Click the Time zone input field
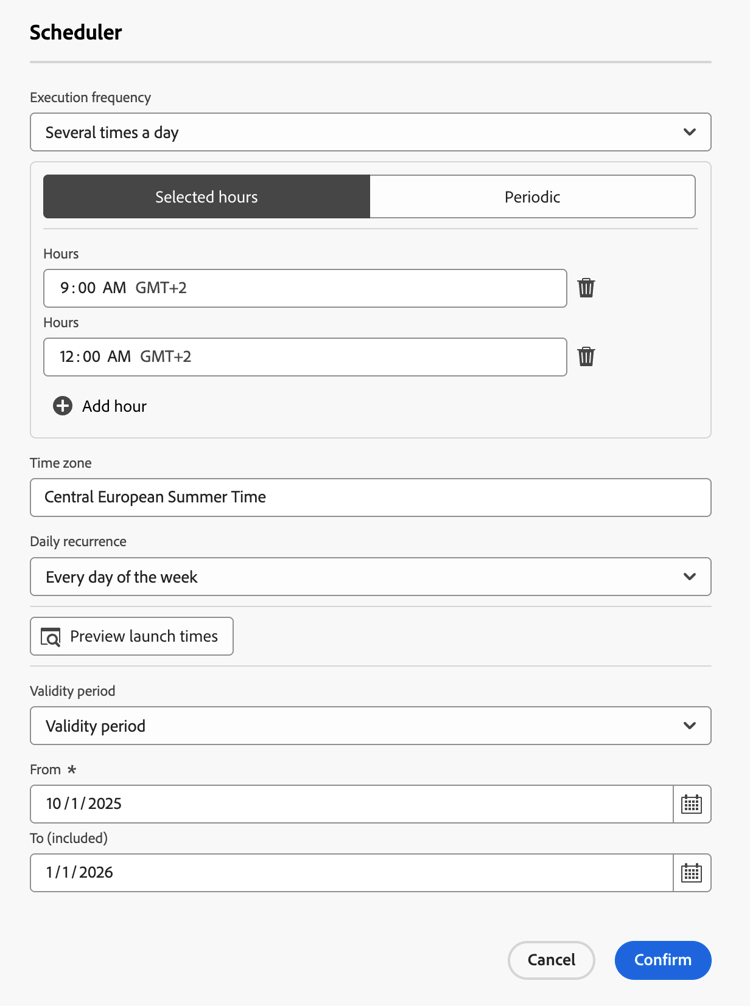750x1006 pixels. pos(370,497)
